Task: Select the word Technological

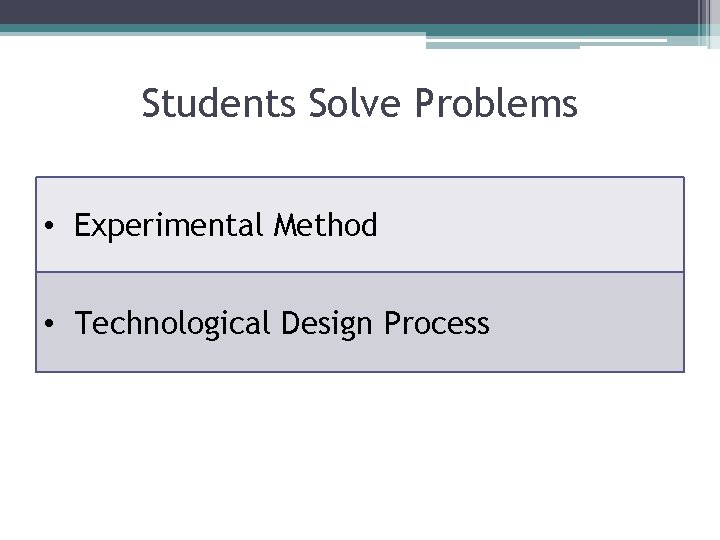Action: coord(172,323)
